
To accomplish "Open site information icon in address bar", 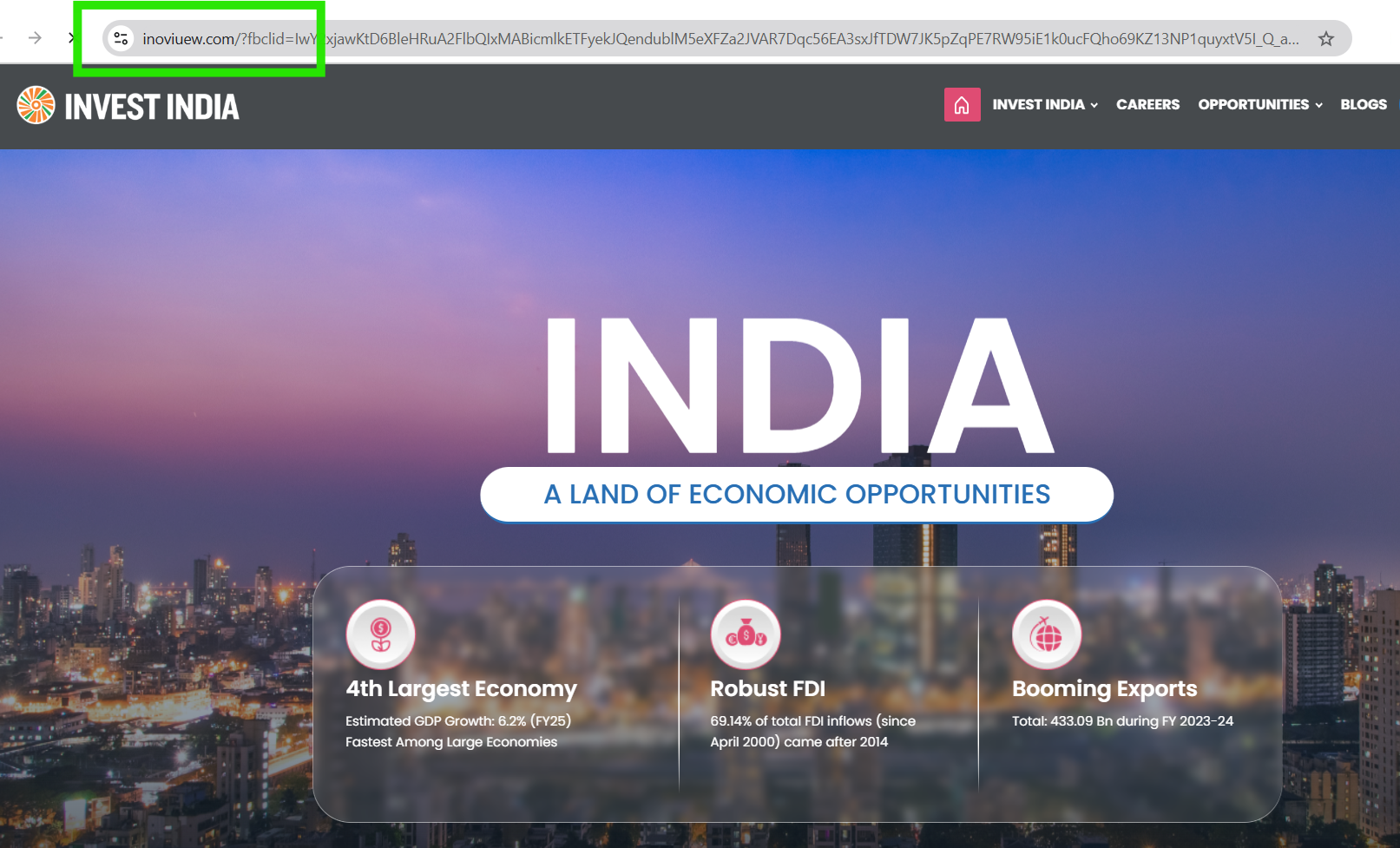I will point(122,38).
